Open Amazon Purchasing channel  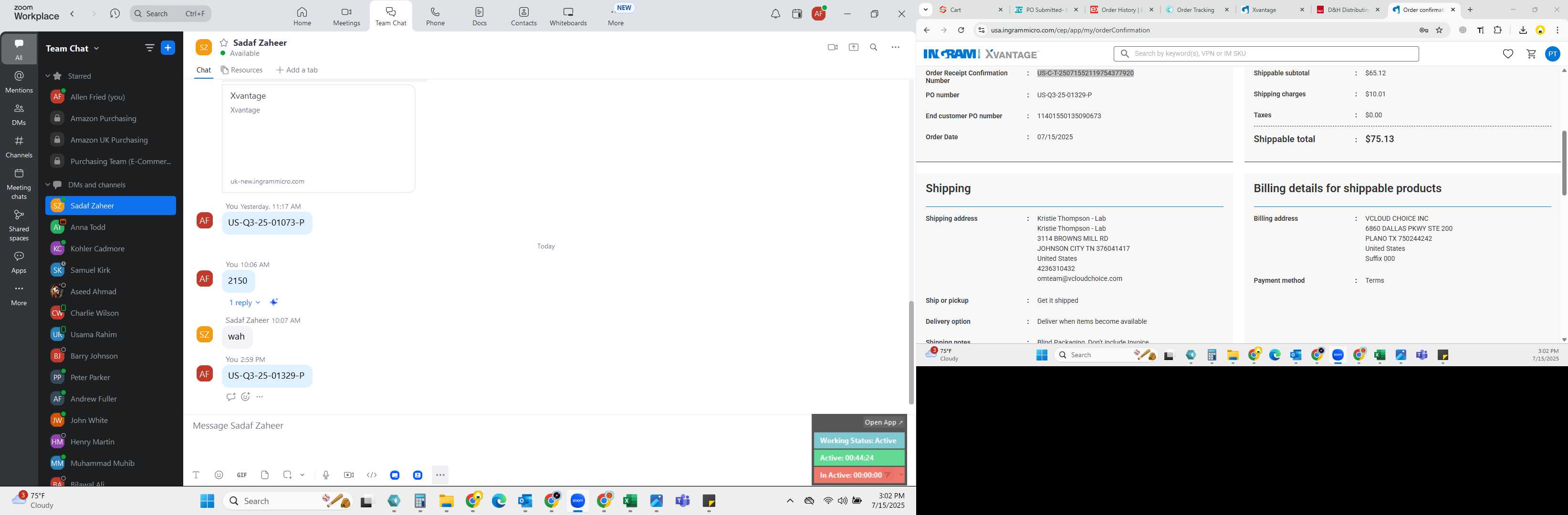(111, 119)
